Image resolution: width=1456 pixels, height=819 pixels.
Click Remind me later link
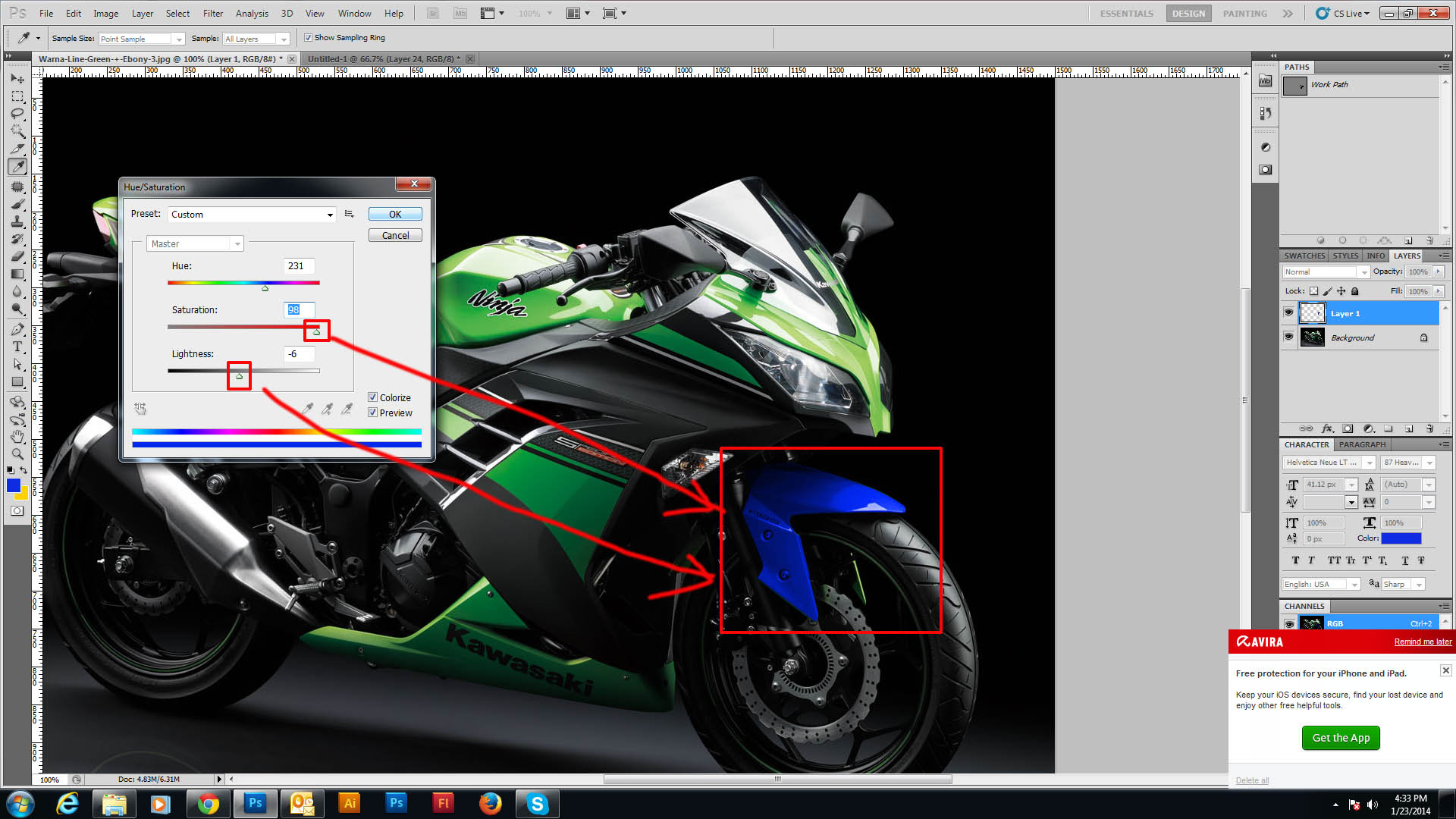[x=1423, y=642]
